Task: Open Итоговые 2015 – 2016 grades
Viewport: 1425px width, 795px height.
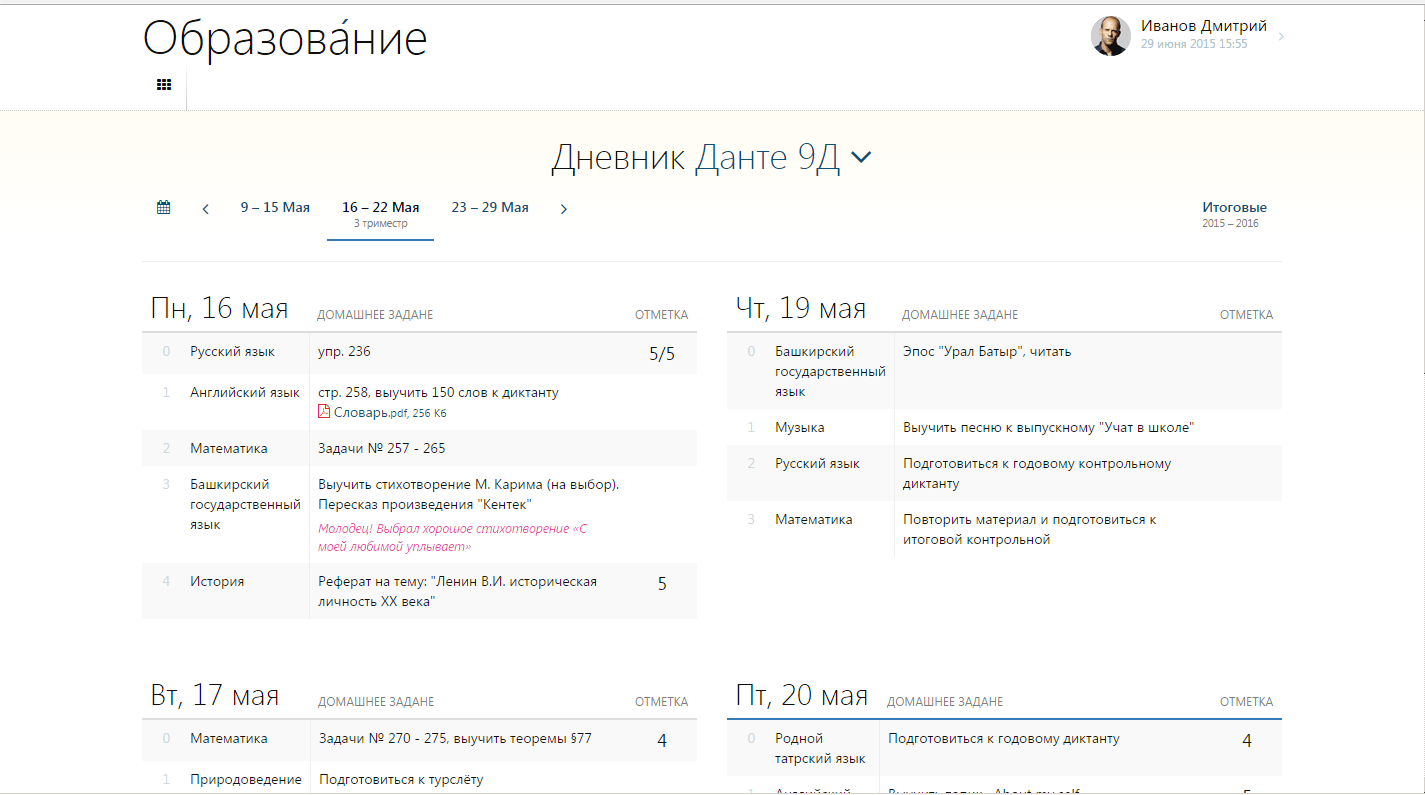Action: point(1234,214)
